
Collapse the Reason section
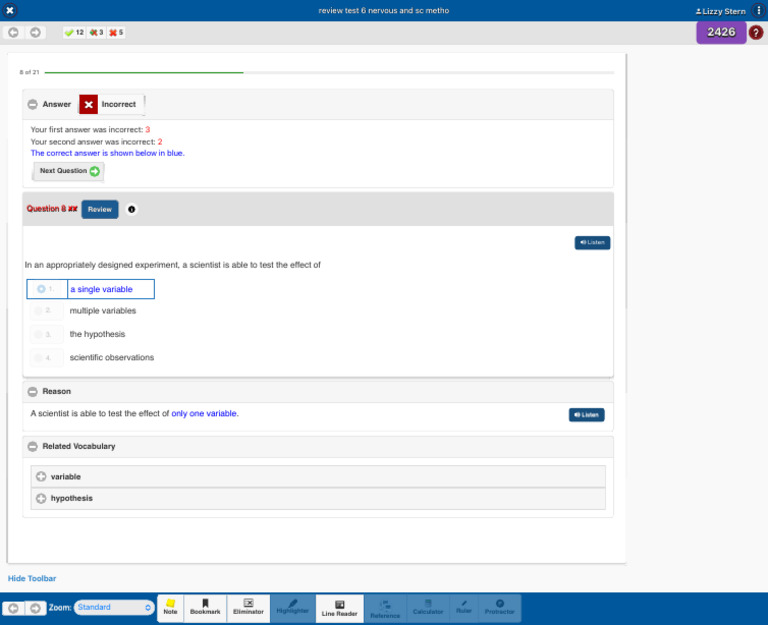coord(32,391)
